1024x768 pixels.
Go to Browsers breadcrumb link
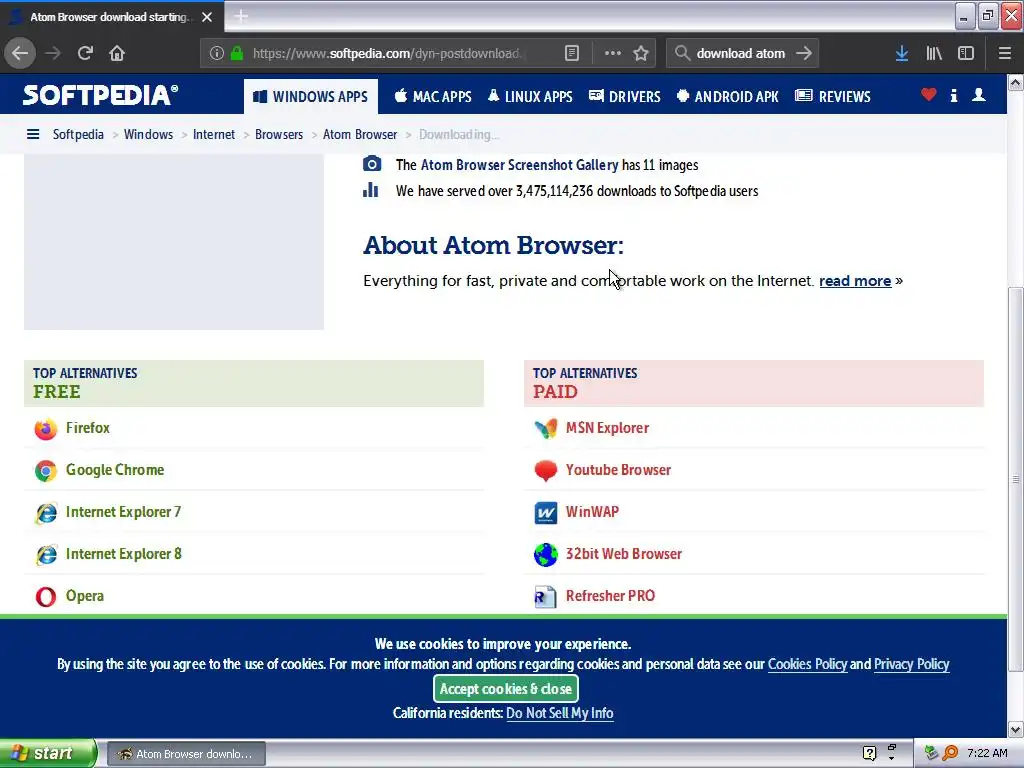coord(279,135)
